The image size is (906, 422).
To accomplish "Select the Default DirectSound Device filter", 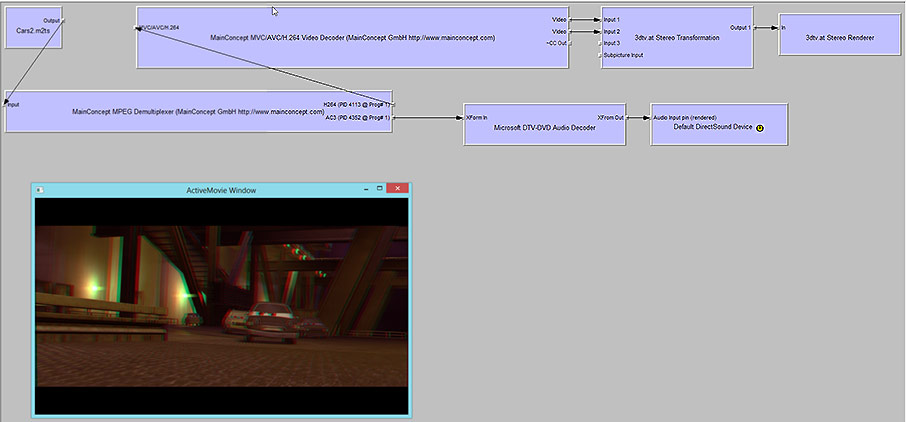I will 719,124.
